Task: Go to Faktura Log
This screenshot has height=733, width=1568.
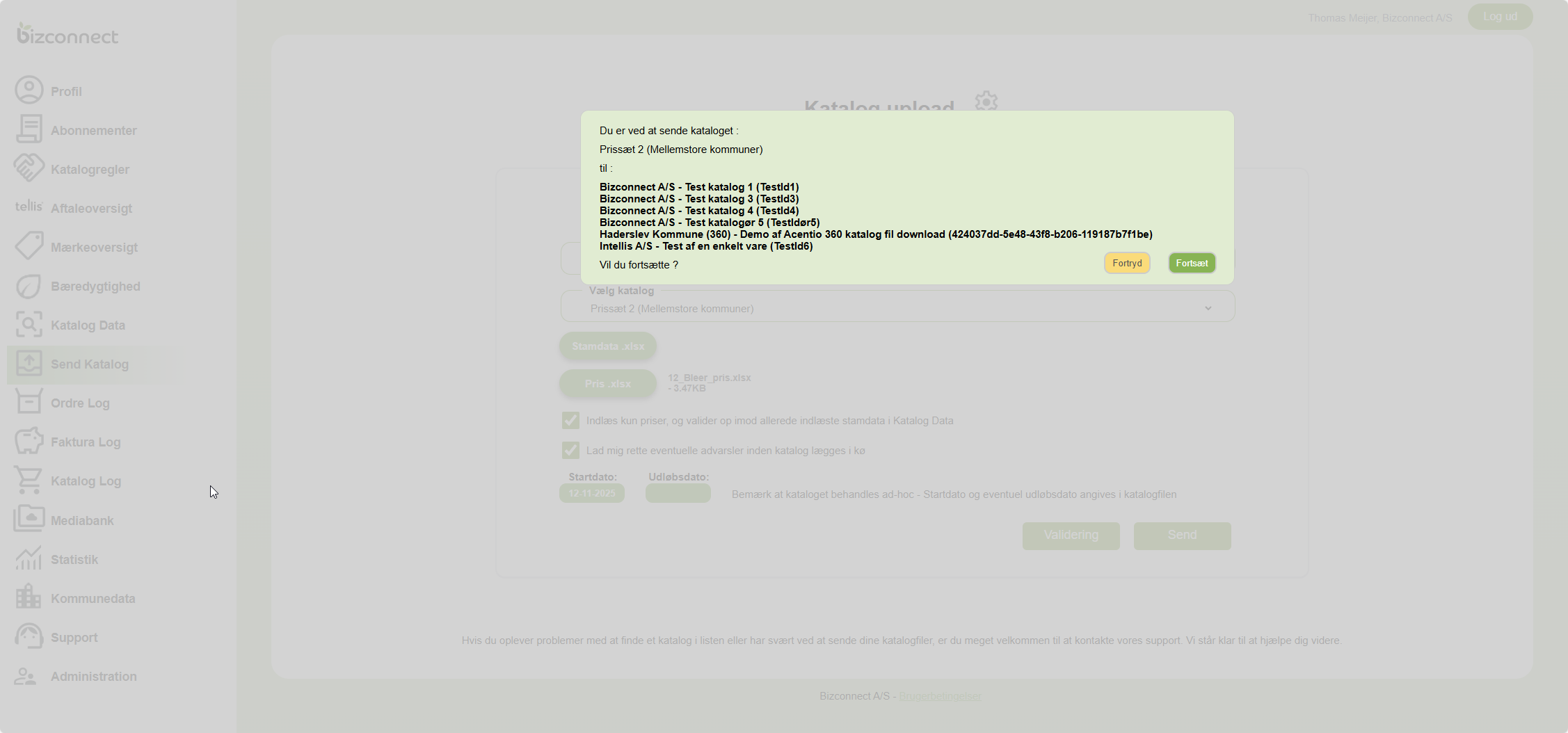Action: pyautogui.click(x=86, y=442)
